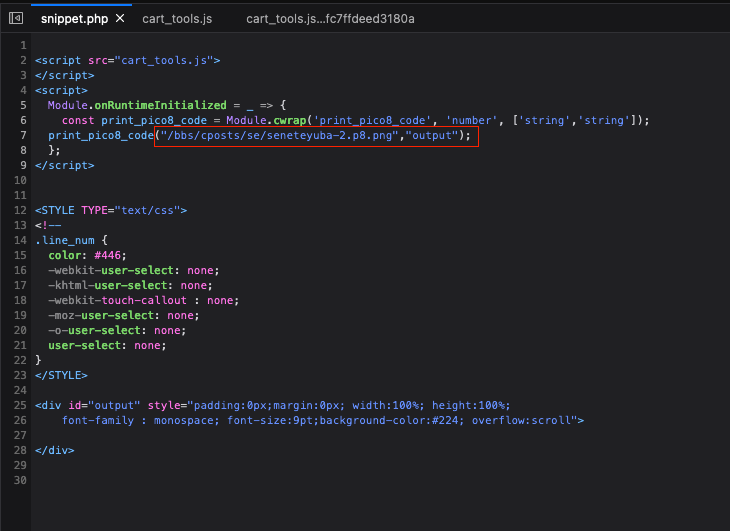Click the seneteyuba-2.p8.png path string
The image size is (730, 531).
pos(279,135)
